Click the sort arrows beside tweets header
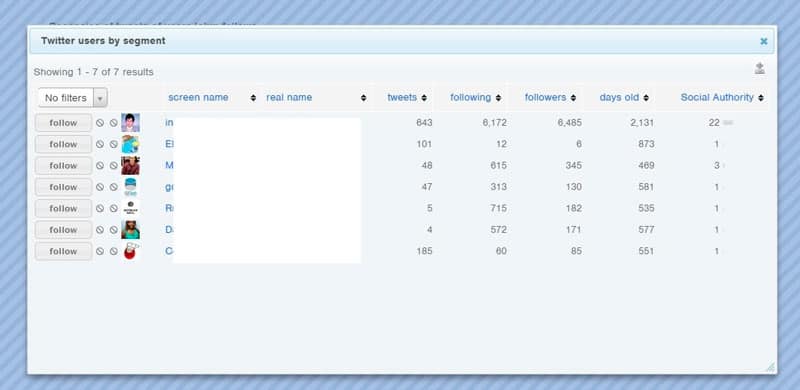This screenshot has width=800, height=390. click(424, 98)
